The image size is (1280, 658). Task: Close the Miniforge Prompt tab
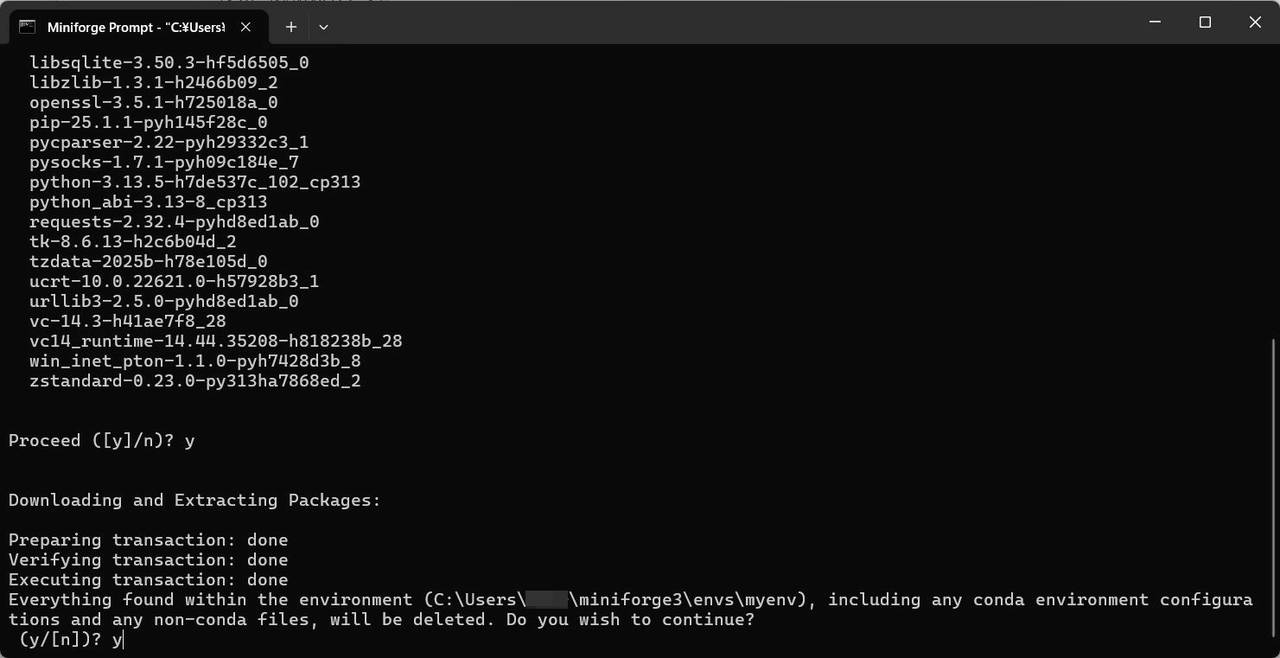tap(246, 27)
